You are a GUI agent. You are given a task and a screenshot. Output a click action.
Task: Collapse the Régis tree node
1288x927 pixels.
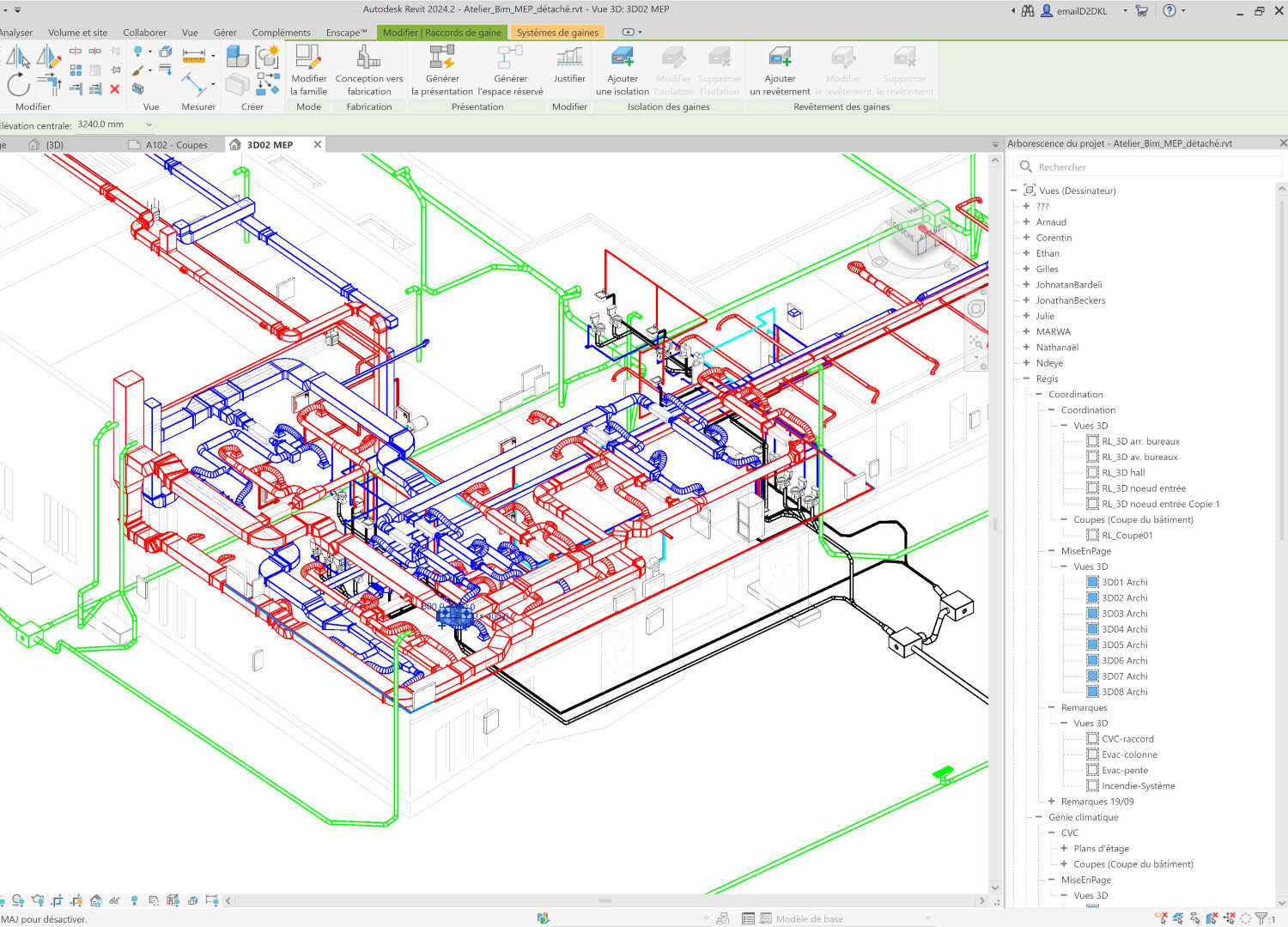click(1026, 379)
